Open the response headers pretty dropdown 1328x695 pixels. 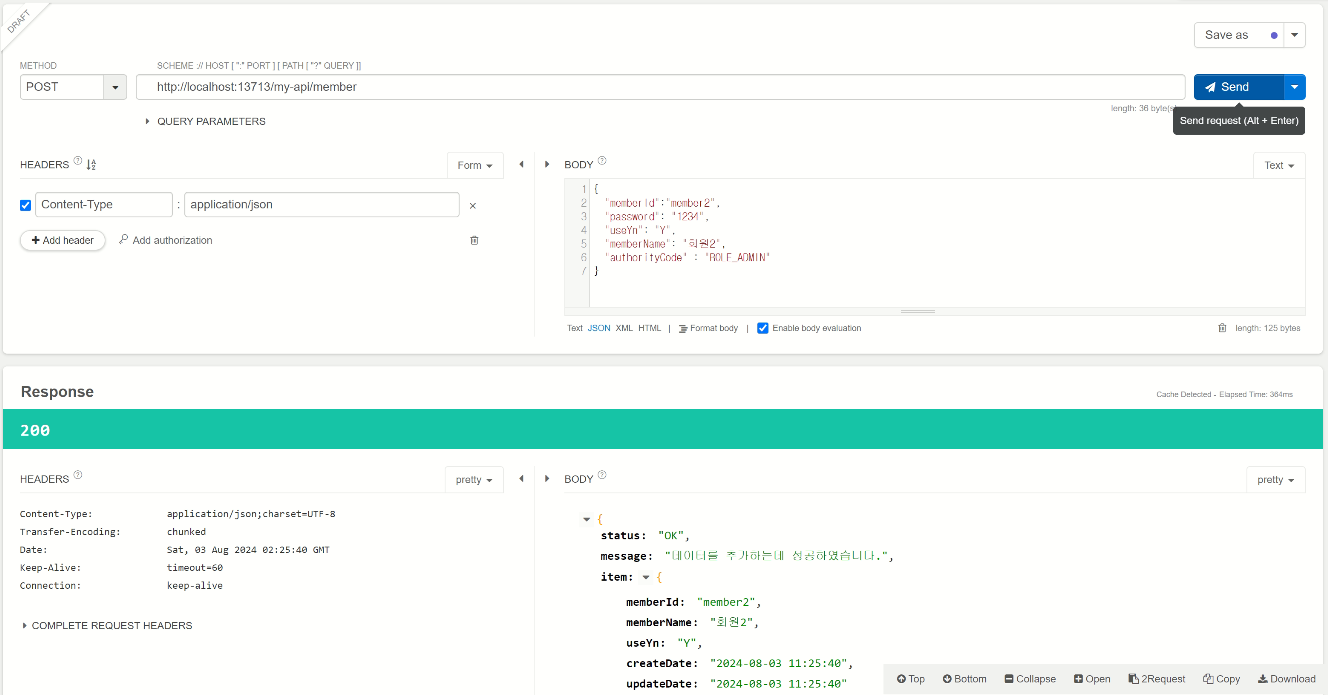474,479
